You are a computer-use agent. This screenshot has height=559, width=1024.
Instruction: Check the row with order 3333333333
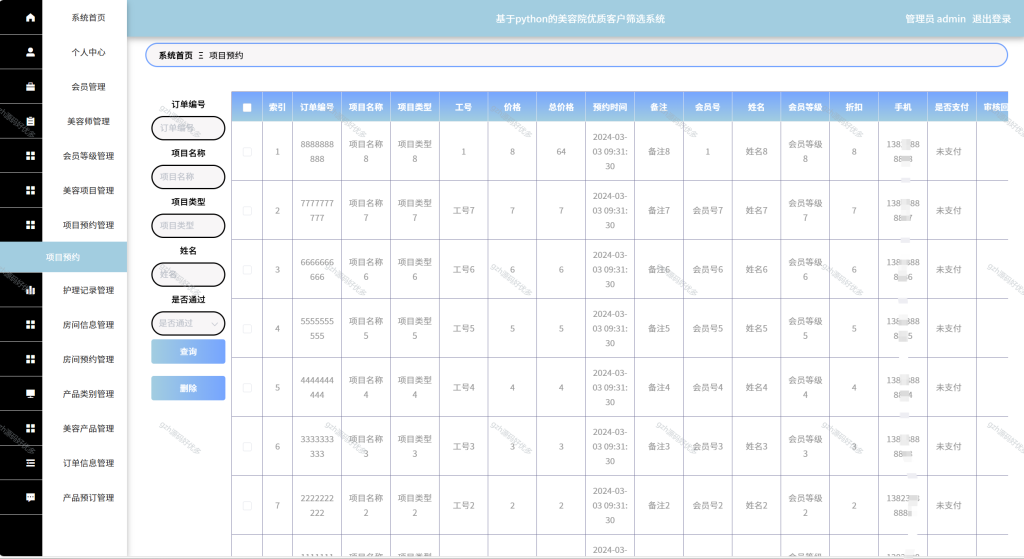247,447
